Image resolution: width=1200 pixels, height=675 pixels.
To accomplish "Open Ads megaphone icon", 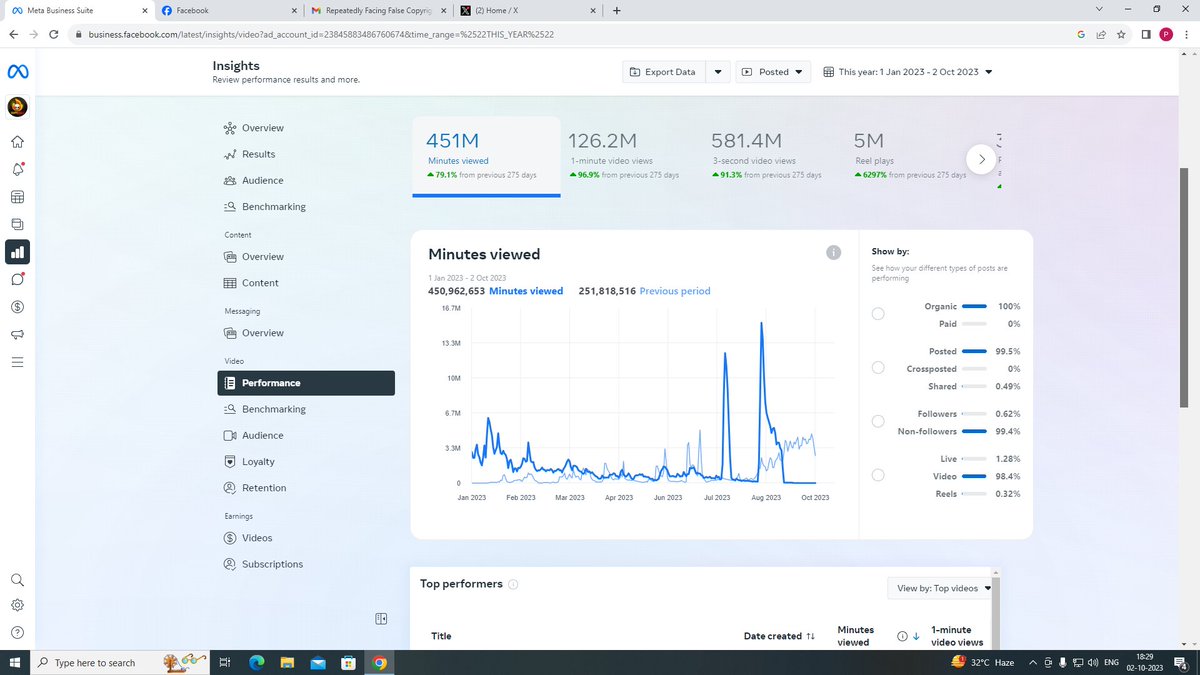I will (17, 334).
